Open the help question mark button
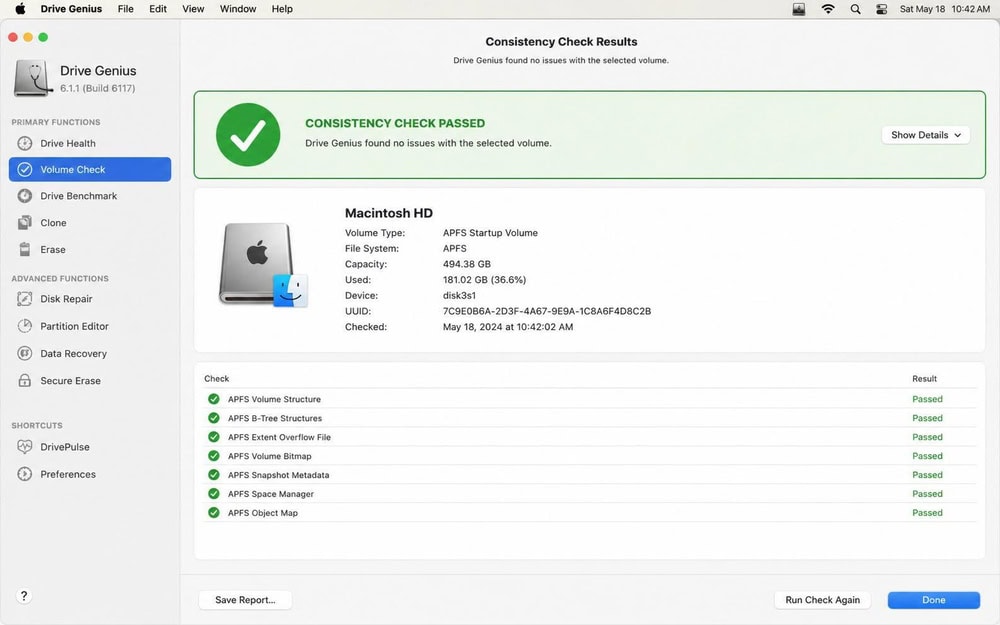1000x625 pixels. 24,596
